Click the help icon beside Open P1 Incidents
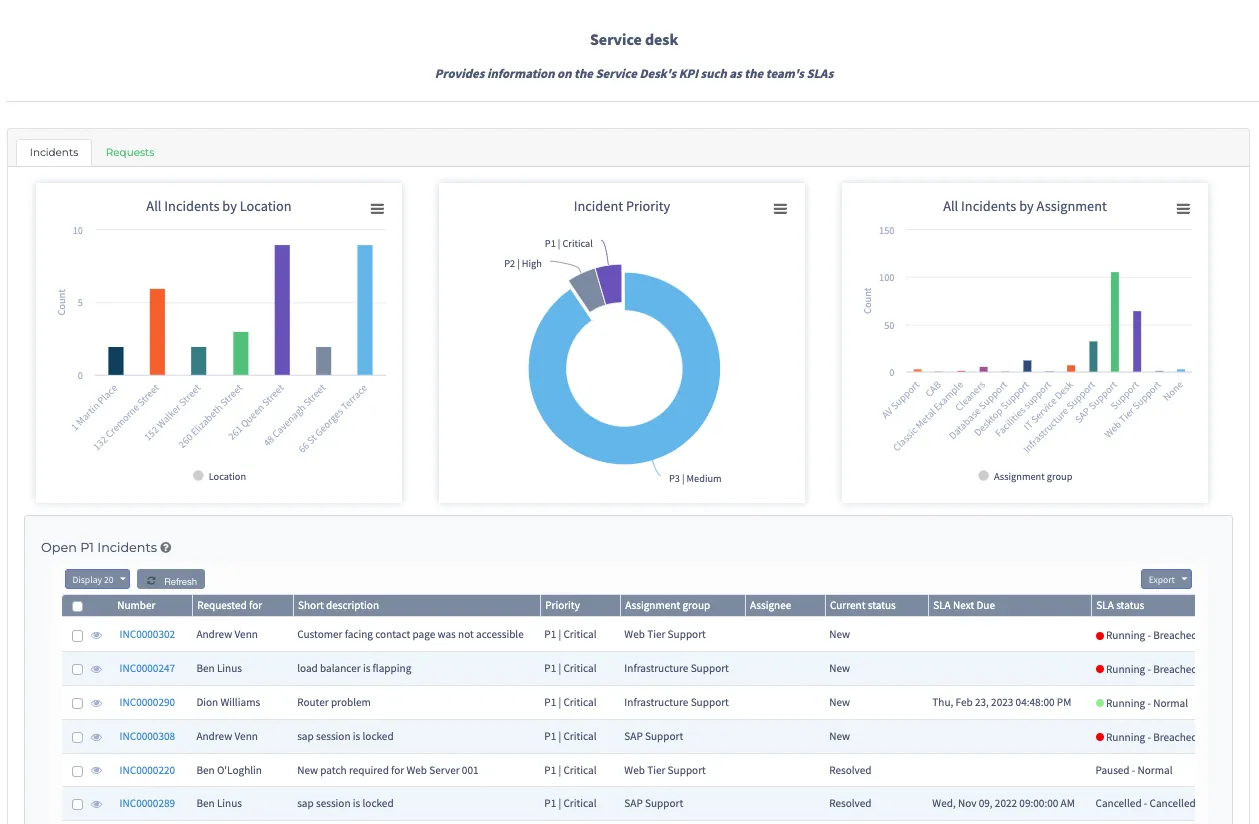The image size is (1259, 824). coord(166,548)
